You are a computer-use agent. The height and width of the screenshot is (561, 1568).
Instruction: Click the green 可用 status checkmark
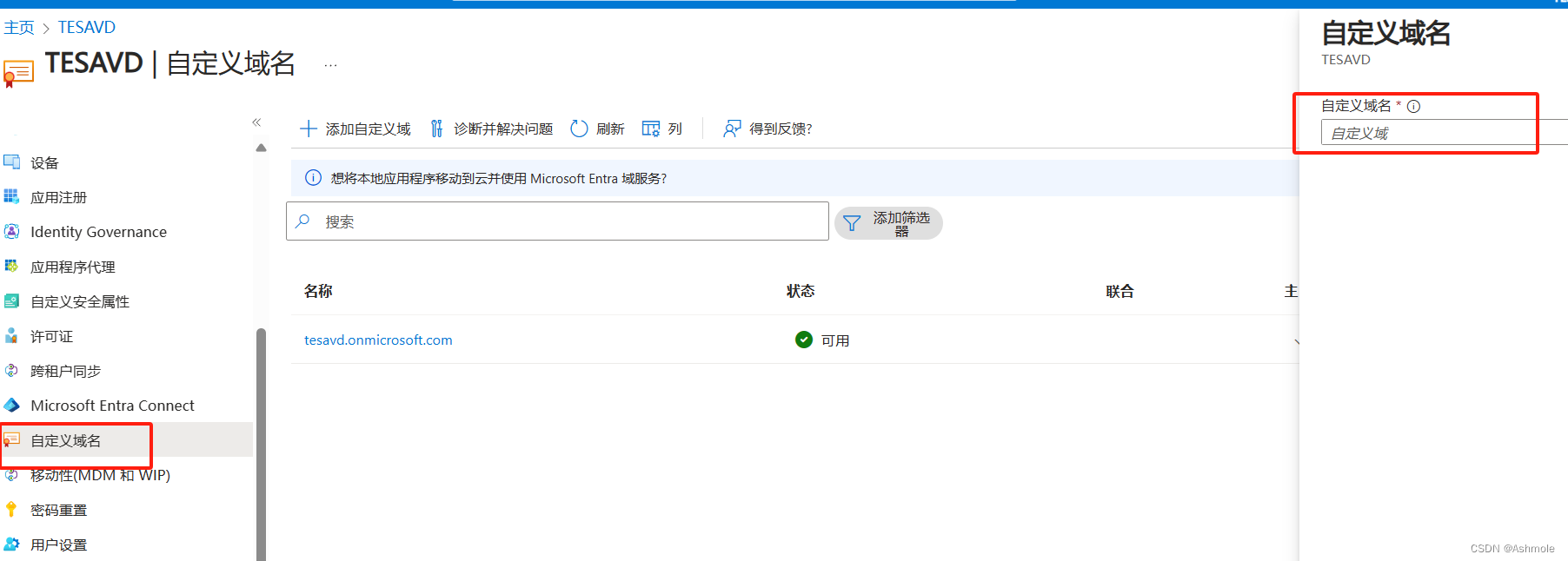click(804, 340)
